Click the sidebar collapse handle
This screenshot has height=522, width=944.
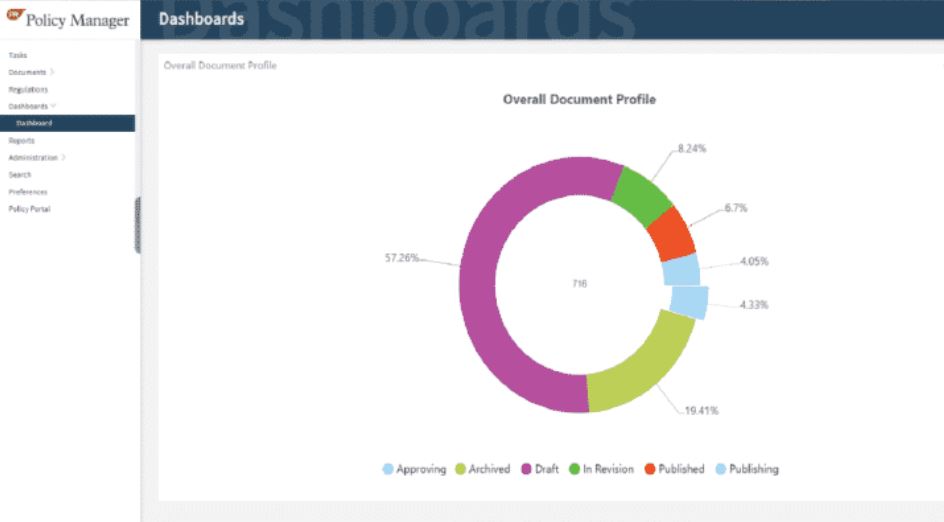point(138,225)
